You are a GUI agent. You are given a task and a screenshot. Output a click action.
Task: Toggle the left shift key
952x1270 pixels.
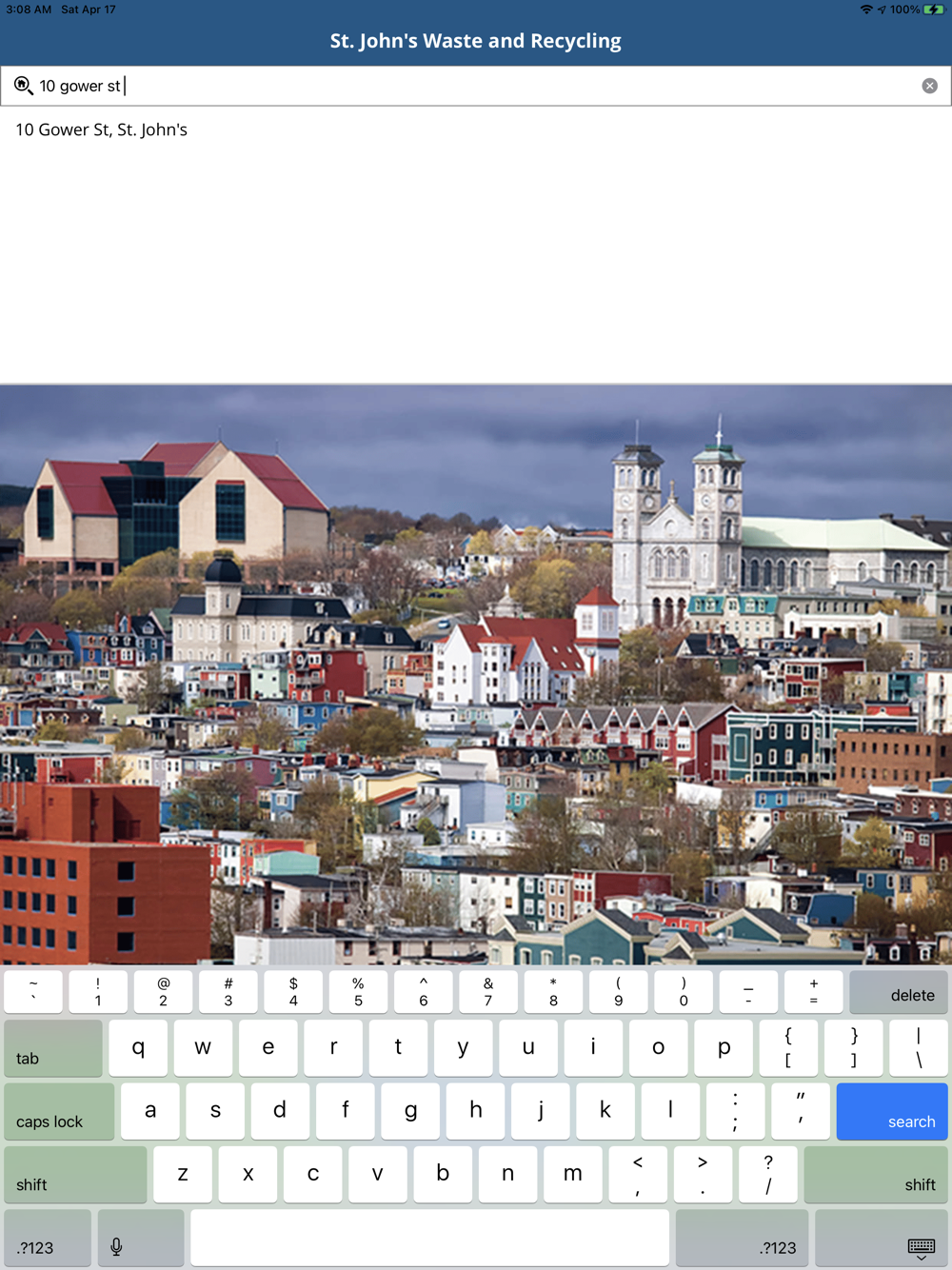point(75,1175)
